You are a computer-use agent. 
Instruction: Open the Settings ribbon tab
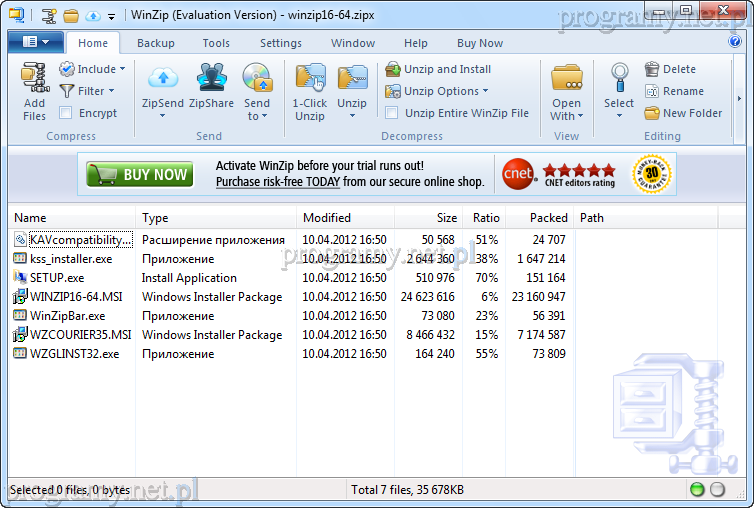tap(280, 43)
